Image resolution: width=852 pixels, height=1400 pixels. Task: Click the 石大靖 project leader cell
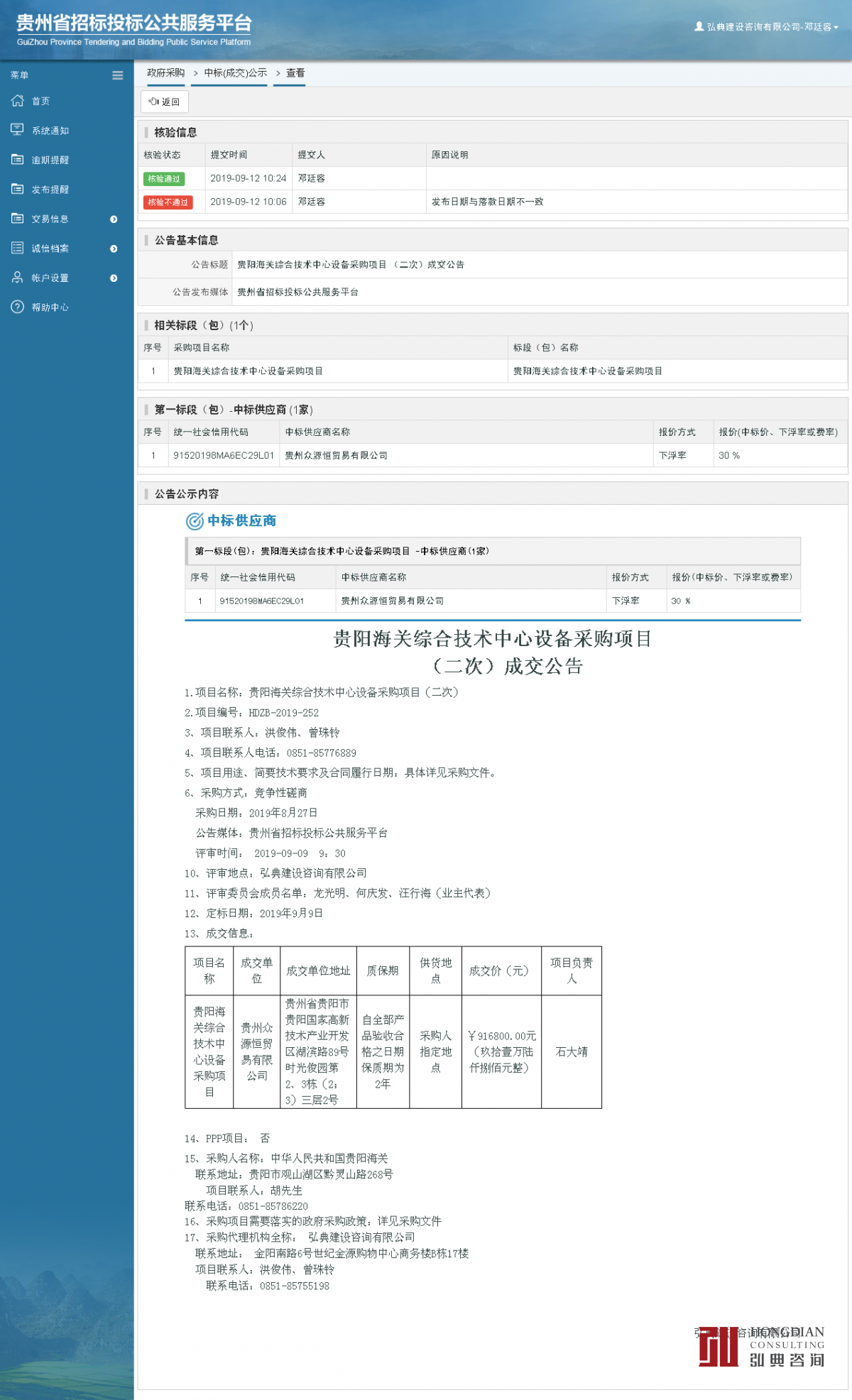pos(571,1052)
